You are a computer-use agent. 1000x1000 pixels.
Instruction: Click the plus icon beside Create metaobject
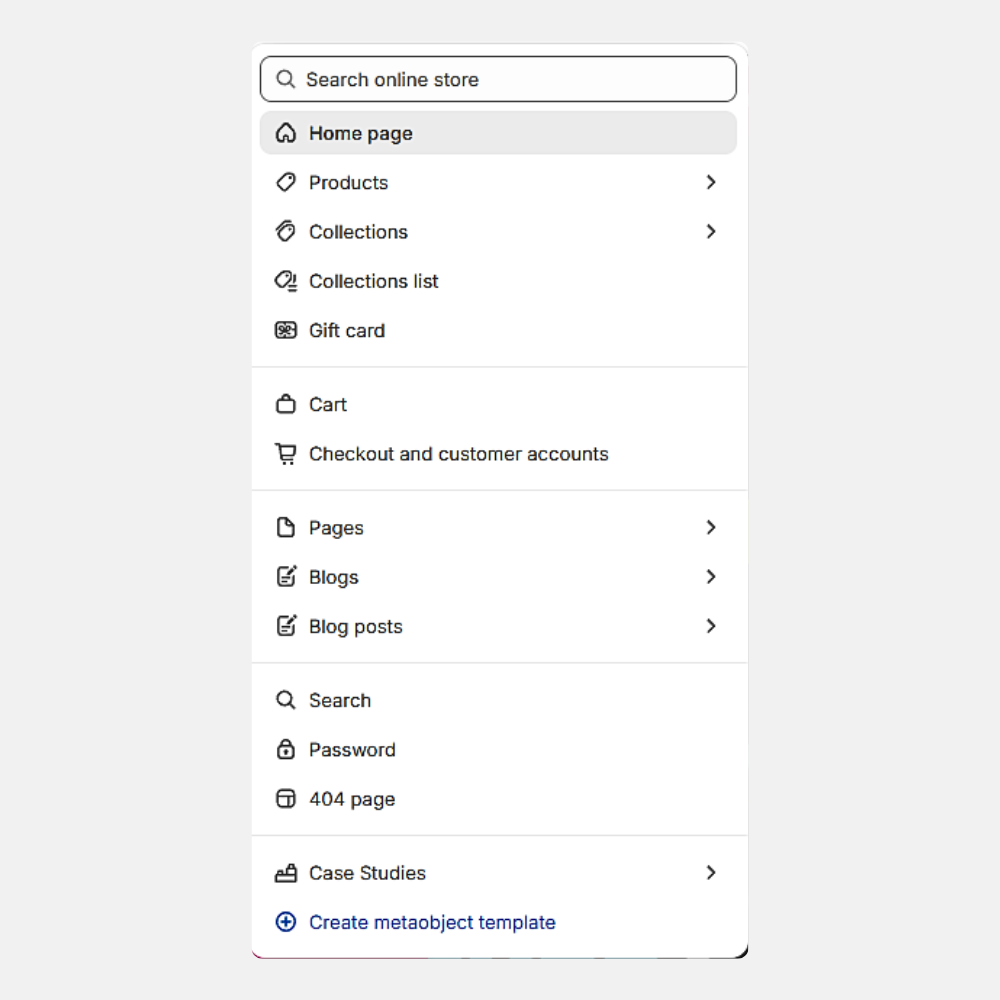coord(286,922)
